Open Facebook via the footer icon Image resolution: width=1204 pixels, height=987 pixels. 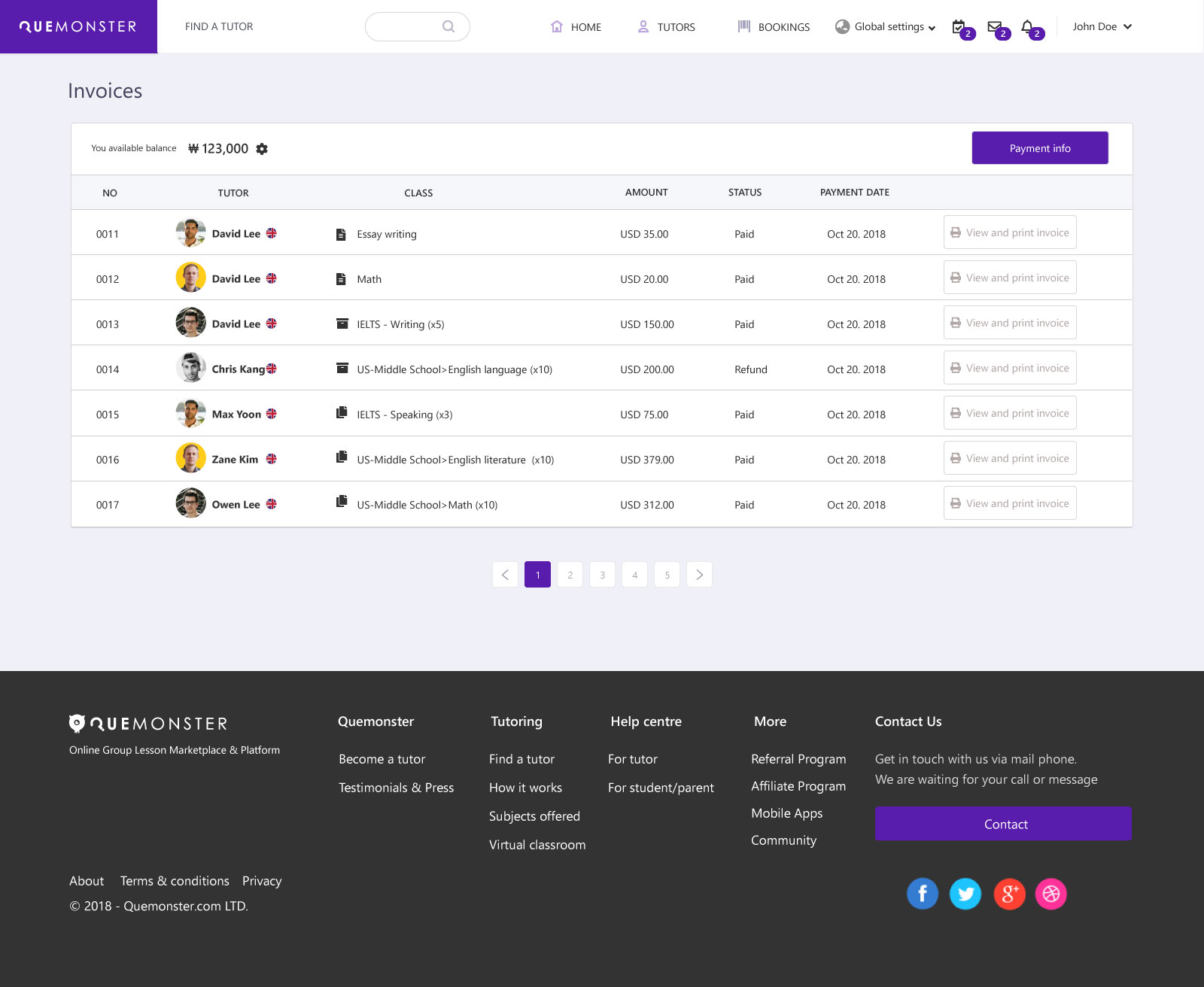pyautogui.click(x=923, y=894)
